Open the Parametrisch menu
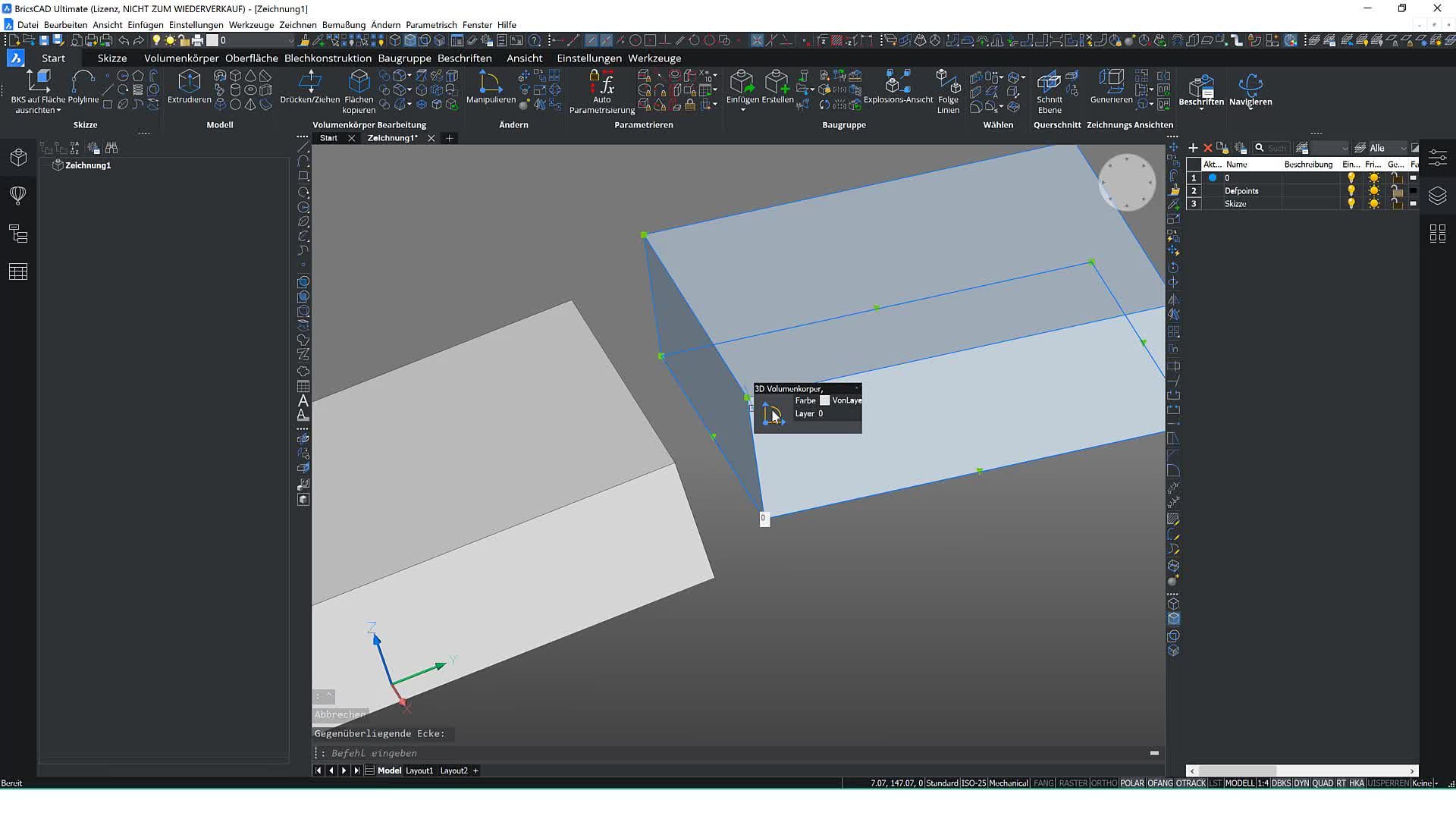Image resolution: width=1456 pixels, height=819 pixels. [x=431, y=25]
